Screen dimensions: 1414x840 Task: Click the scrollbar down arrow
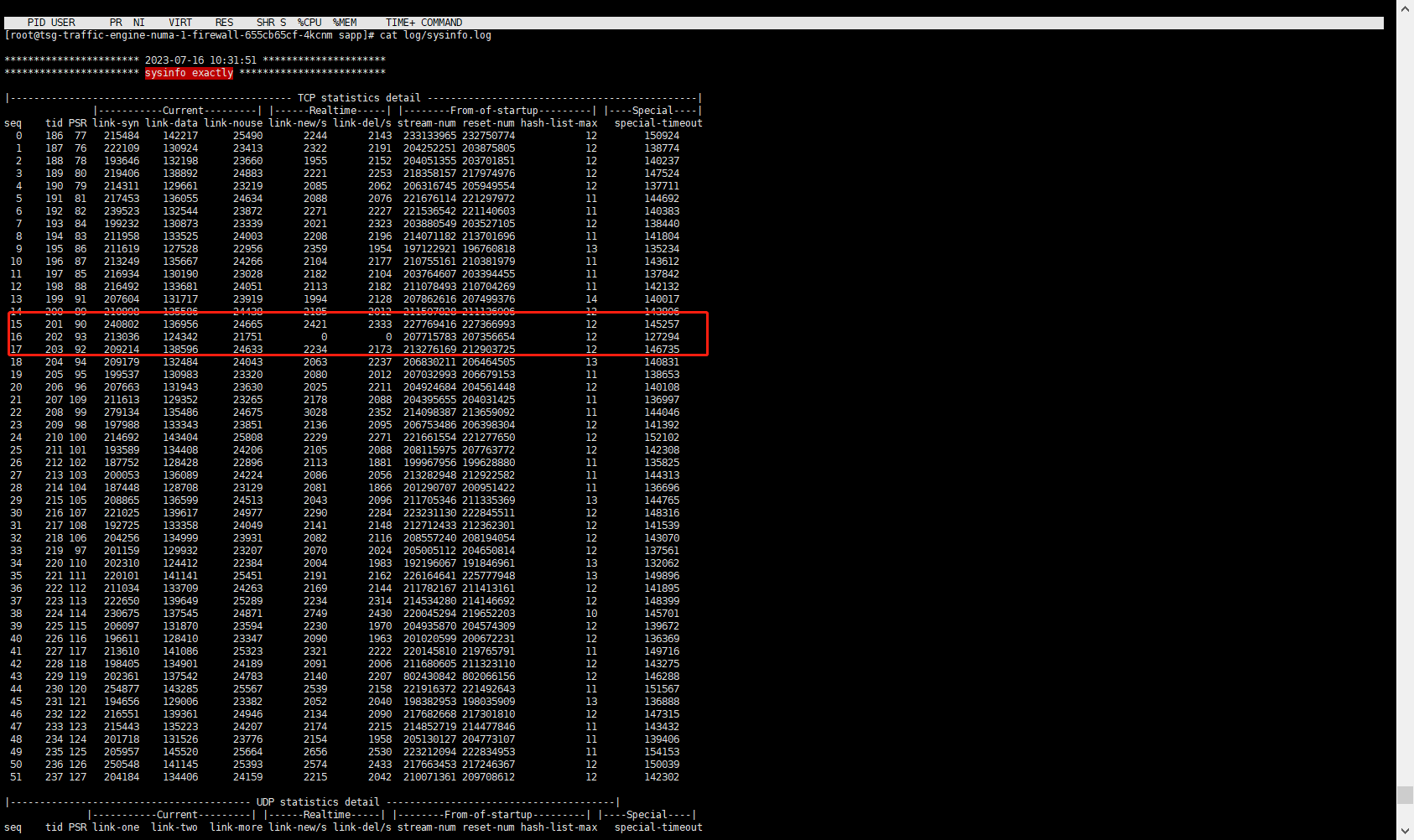[x=1405, y=832]
